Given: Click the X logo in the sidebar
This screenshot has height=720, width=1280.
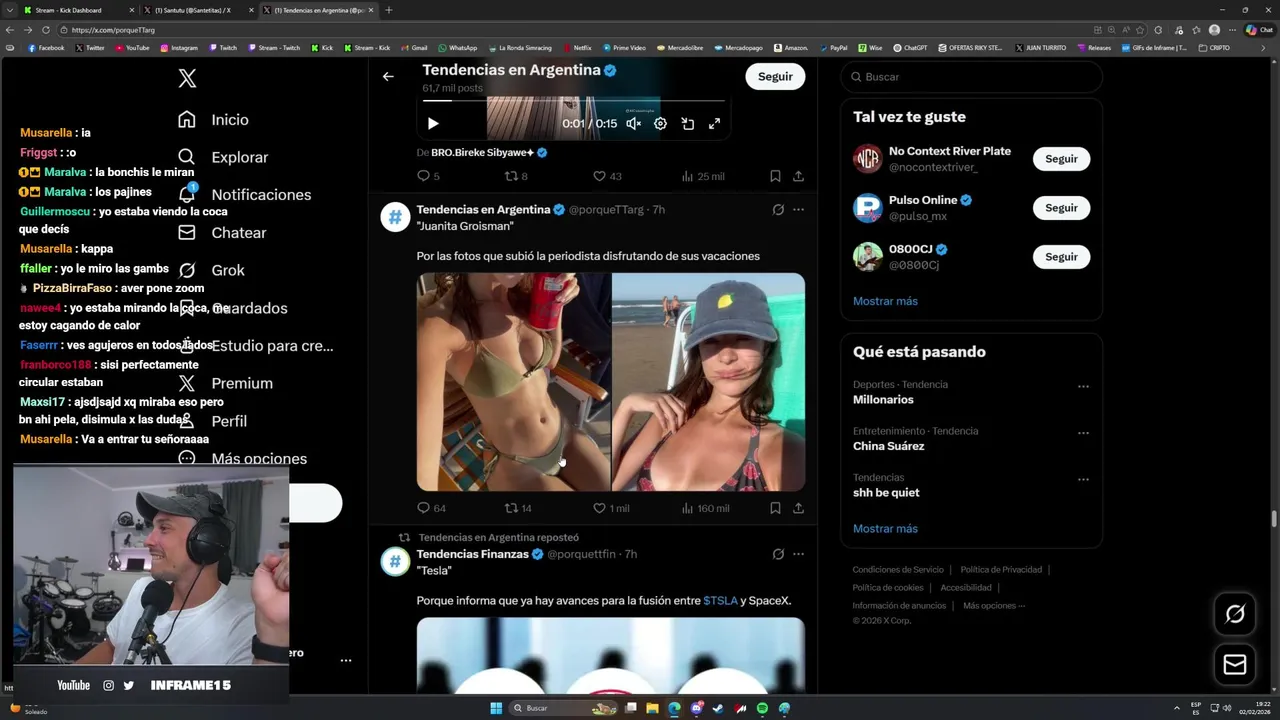Looking at the screenshot, I should 187,78.
